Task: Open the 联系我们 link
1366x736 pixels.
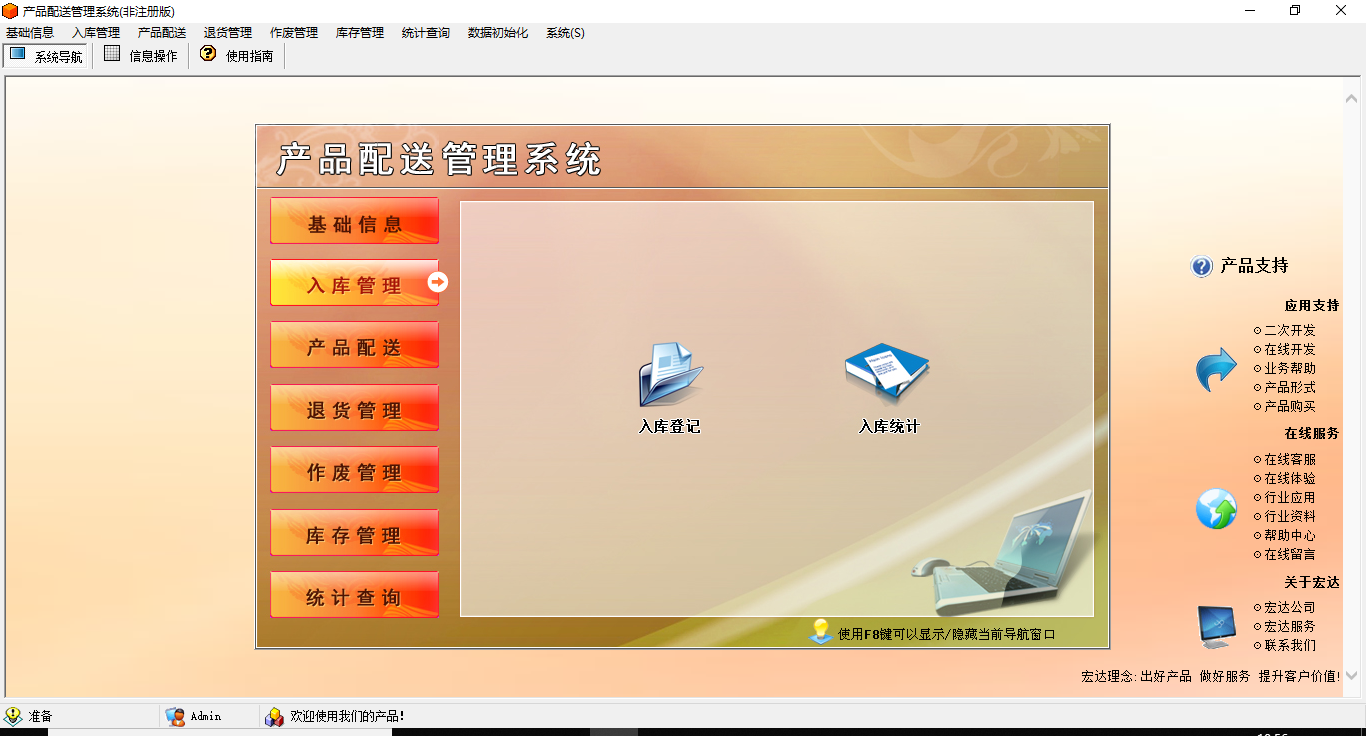Action: point(1290,645)
